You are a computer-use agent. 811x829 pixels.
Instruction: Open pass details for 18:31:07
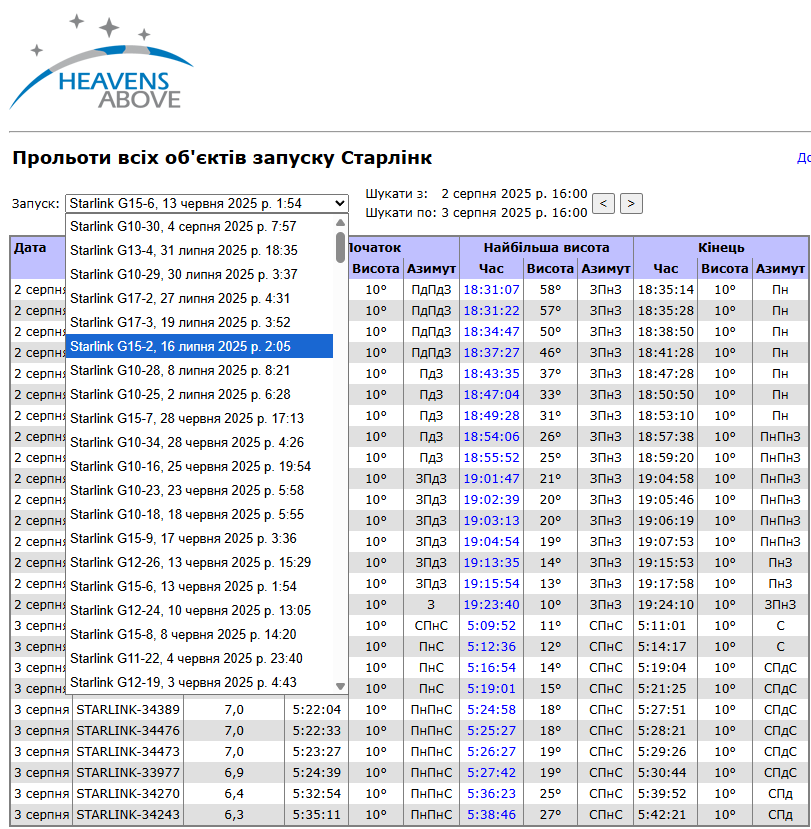[x=491, y=290]
